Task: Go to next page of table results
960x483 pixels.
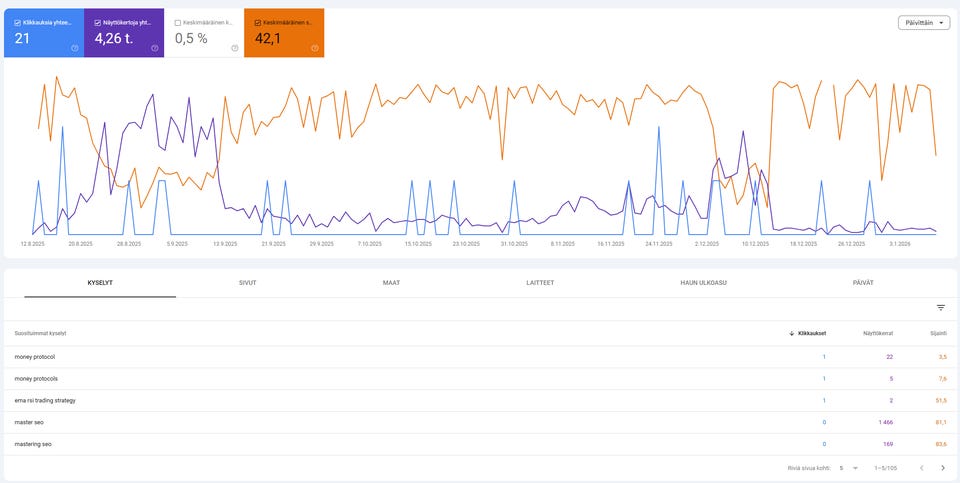Action: tap(942, 468)
